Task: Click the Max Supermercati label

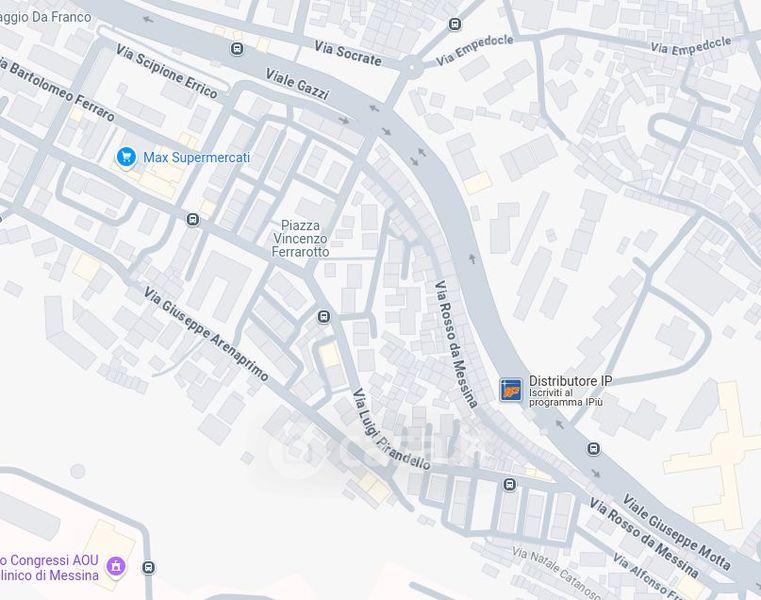Action: [x=197, y=157]
